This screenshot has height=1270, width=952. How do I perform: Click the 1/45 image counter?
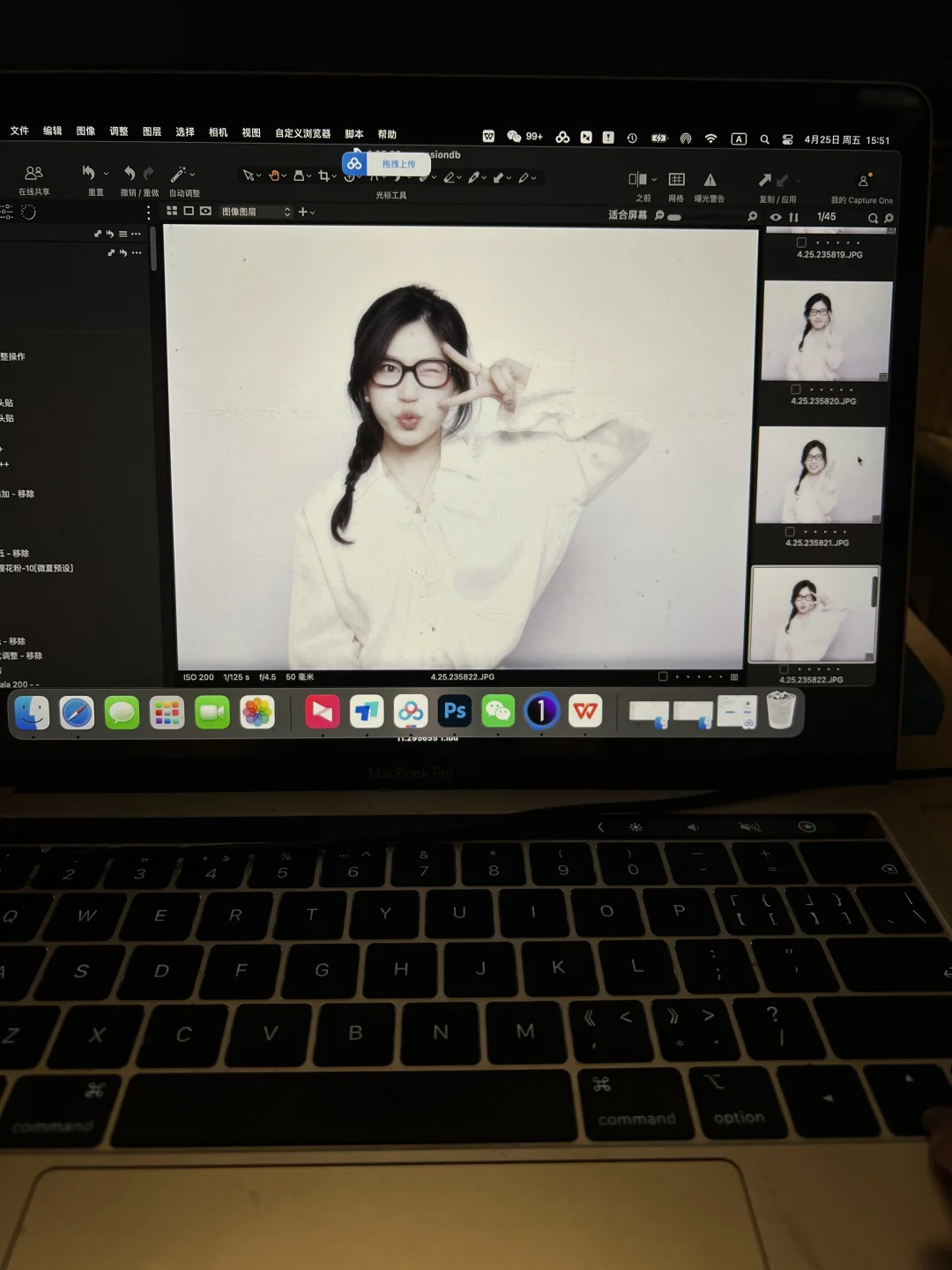click(x=827, y=217)
